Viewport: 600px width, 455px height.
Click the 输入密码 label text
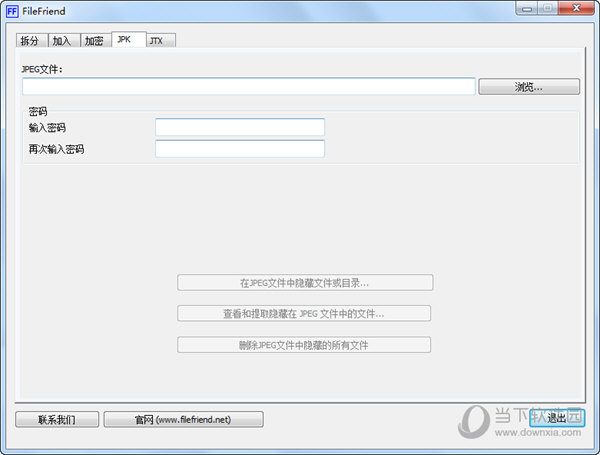(x=47, y=127)
